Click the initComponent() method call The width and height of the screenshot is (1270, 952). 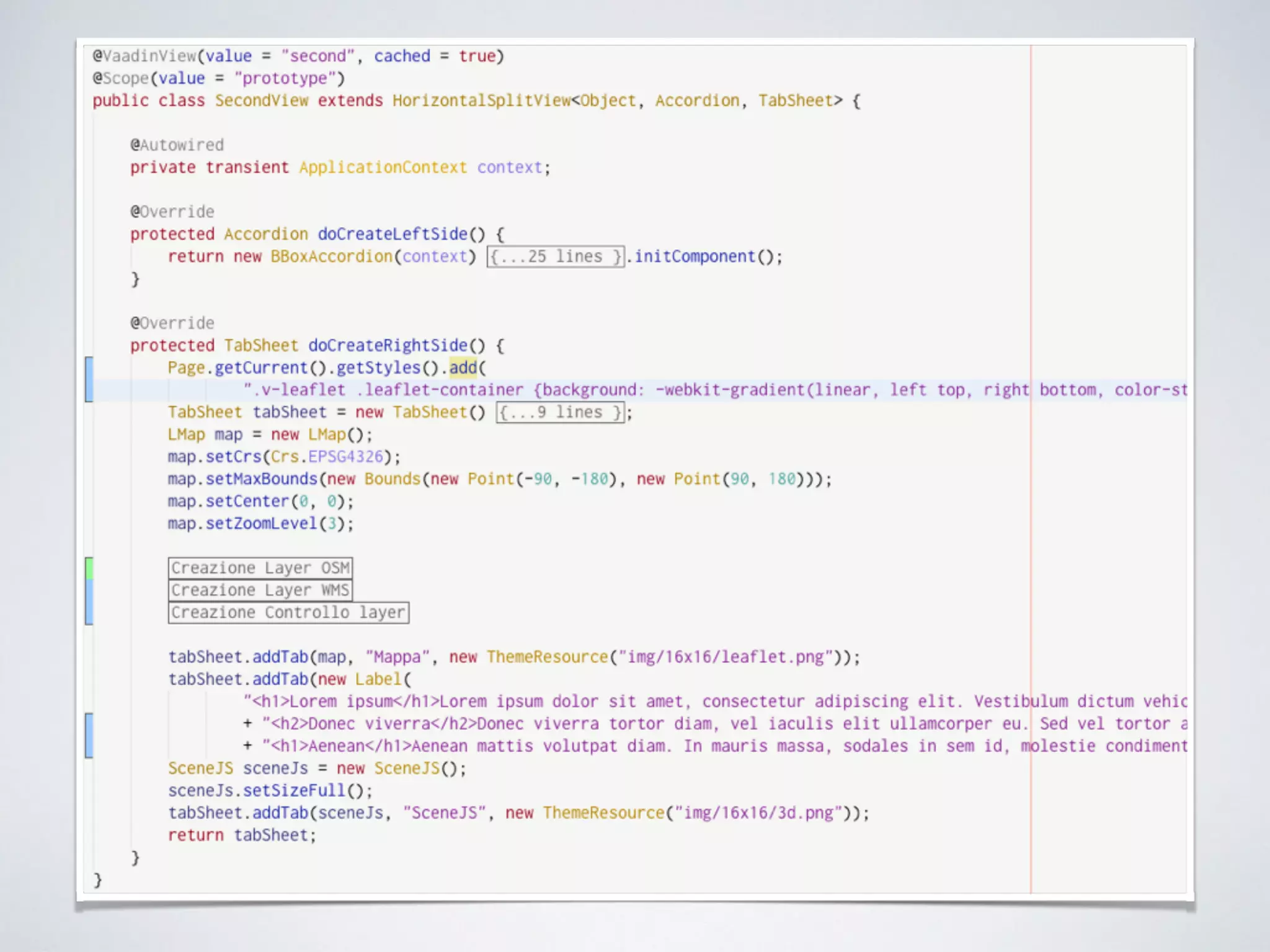pyautogui.click(x=695, y=257)
